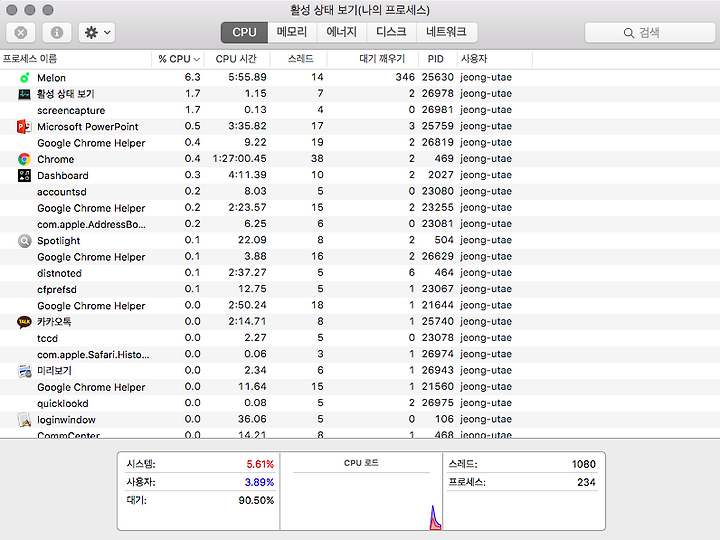
Task: Sort by CPU 시간 column header
Action: [x=237, y=59]
